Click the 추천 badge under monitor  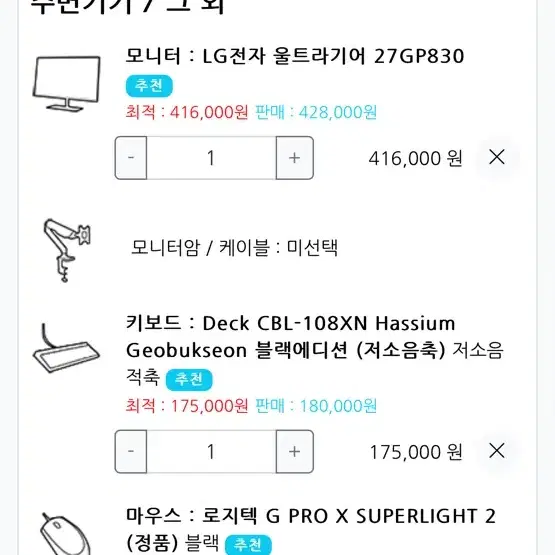pyautogui.click(x=149, y=86)
